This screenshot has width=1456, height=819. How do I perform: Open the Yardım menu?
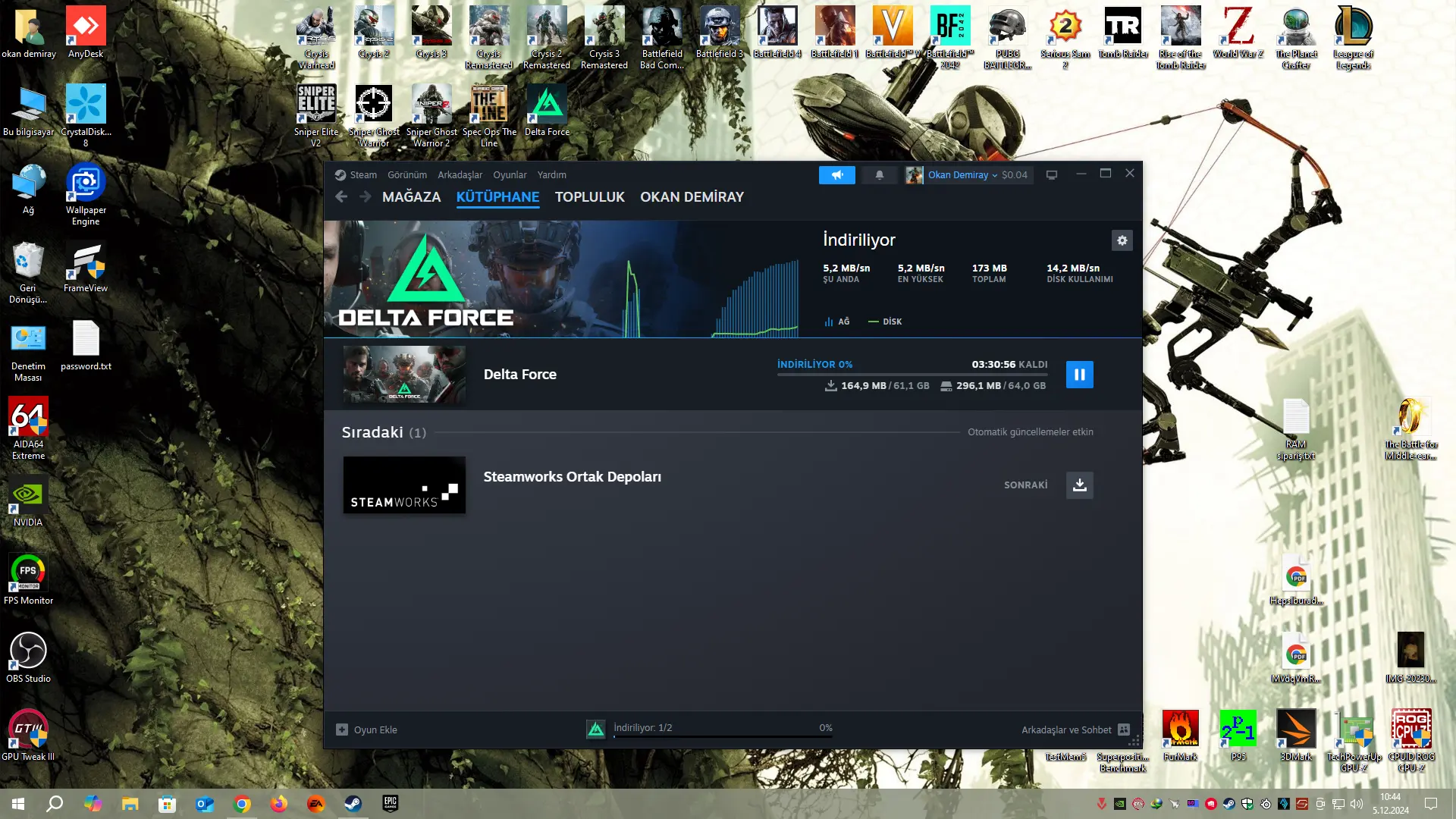tap(552, 175)
